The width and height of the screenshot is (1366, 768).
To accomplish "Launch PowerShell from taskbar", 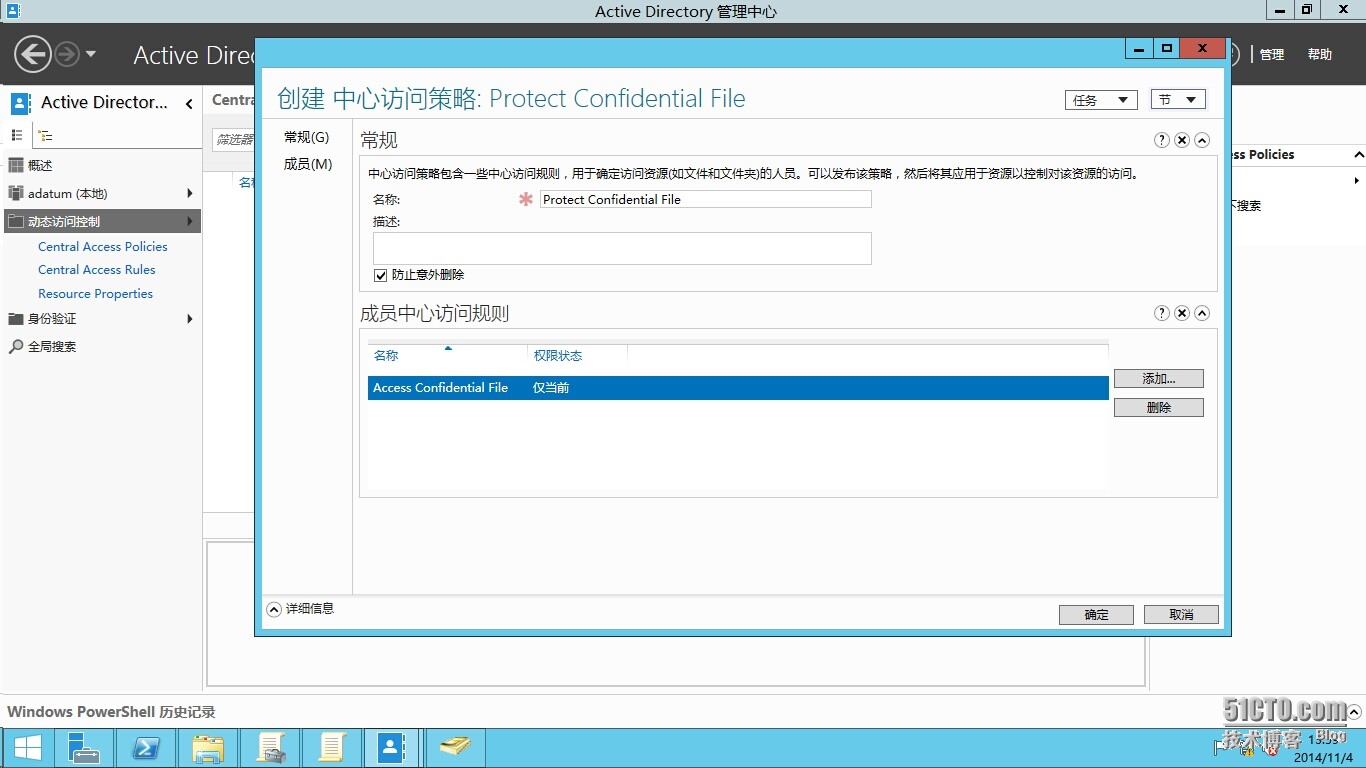I will pos(146,748).
